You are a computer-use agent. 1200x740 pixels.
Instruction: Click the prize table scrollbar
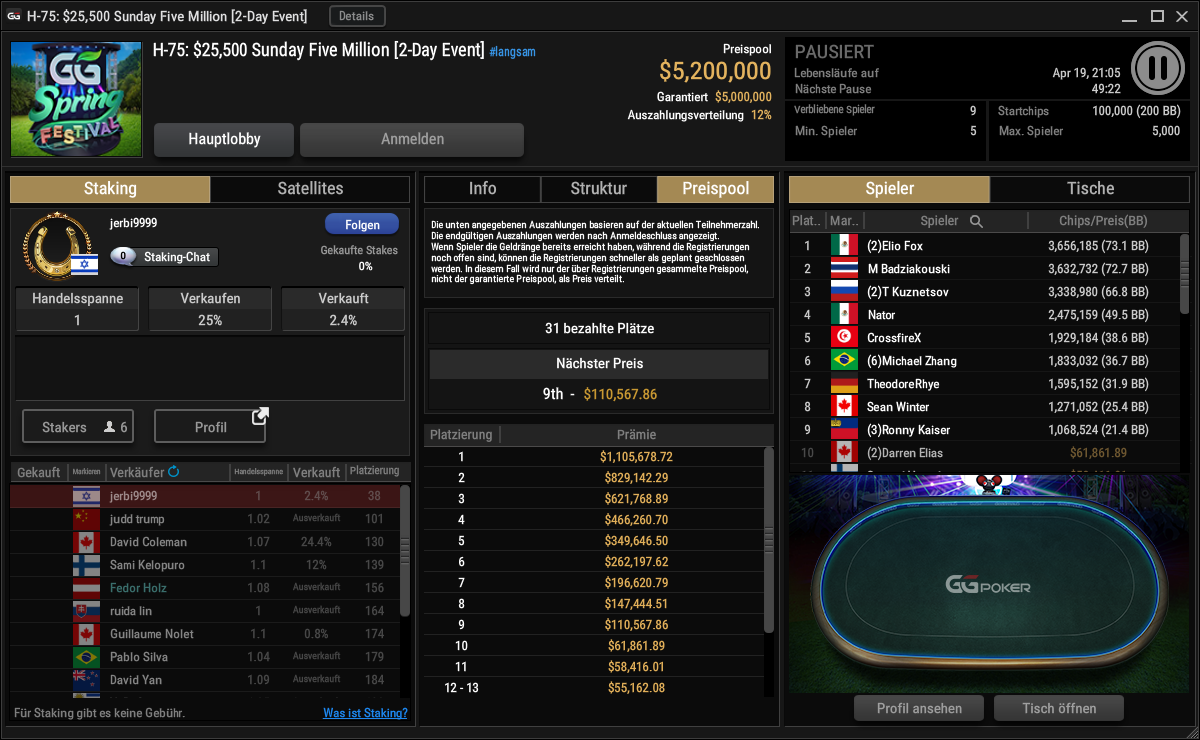[768, 540]
